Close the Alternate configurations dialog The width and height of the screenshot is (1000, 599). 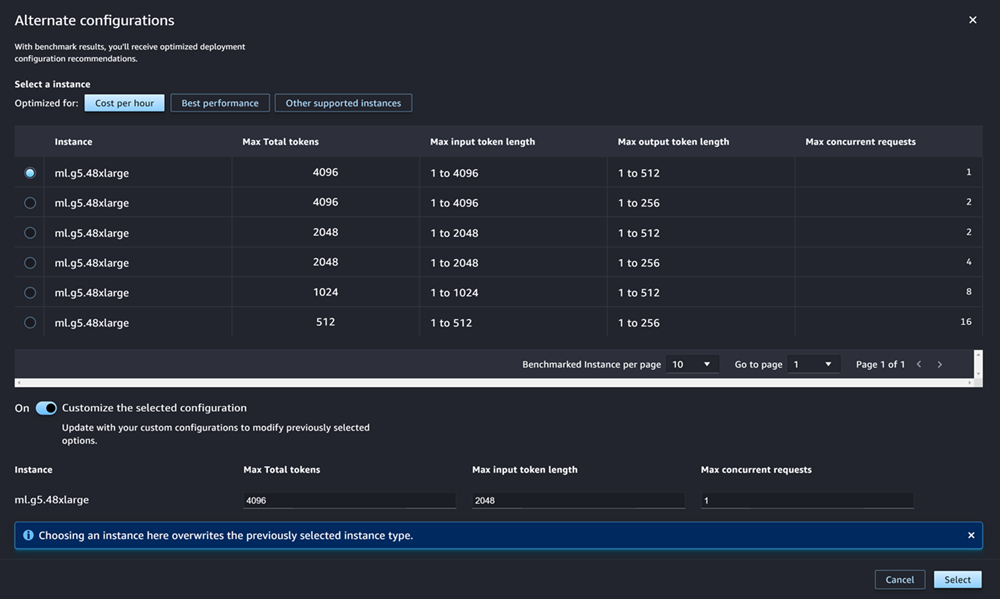click(972, 19)
